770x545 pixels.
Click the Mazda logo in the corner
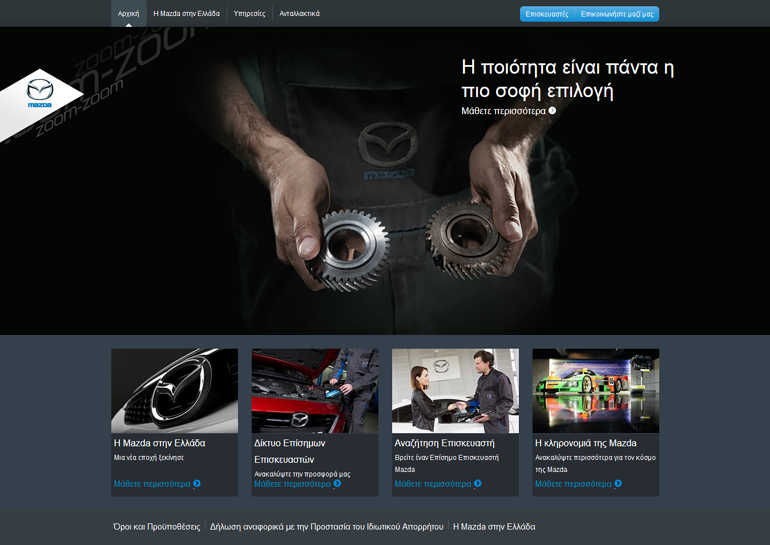(40, 93)
